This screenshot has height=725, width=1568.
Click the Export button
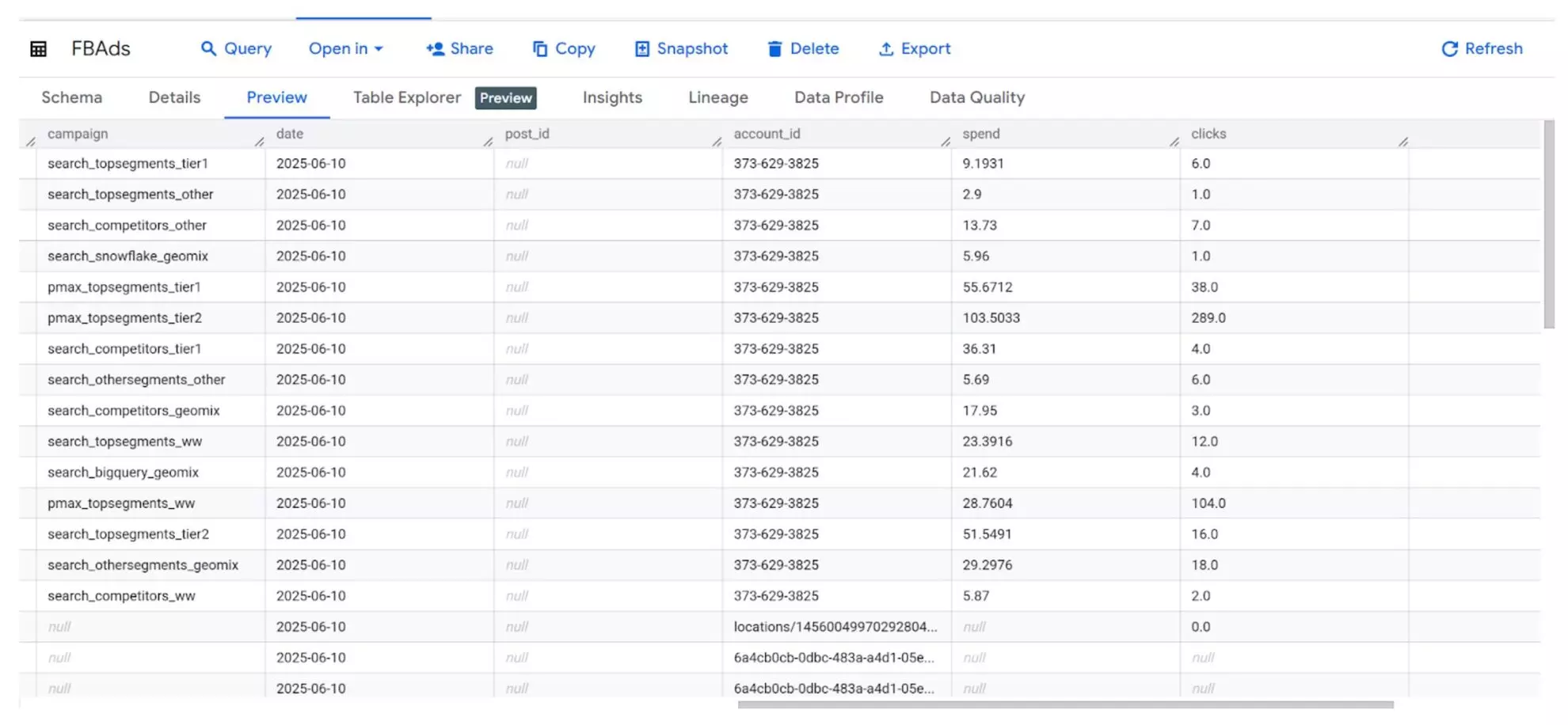pos(915,48)
